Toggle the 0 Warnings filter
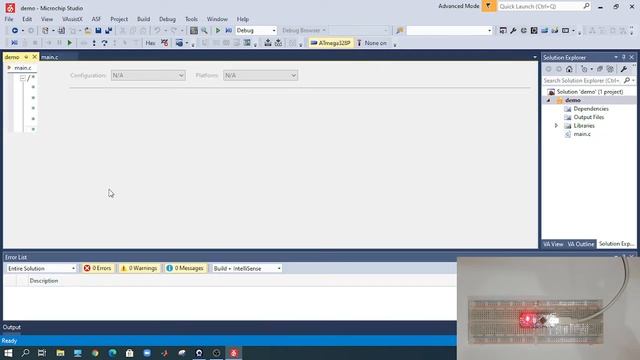Viewport: 640px width, 360px height. [139, 268]
